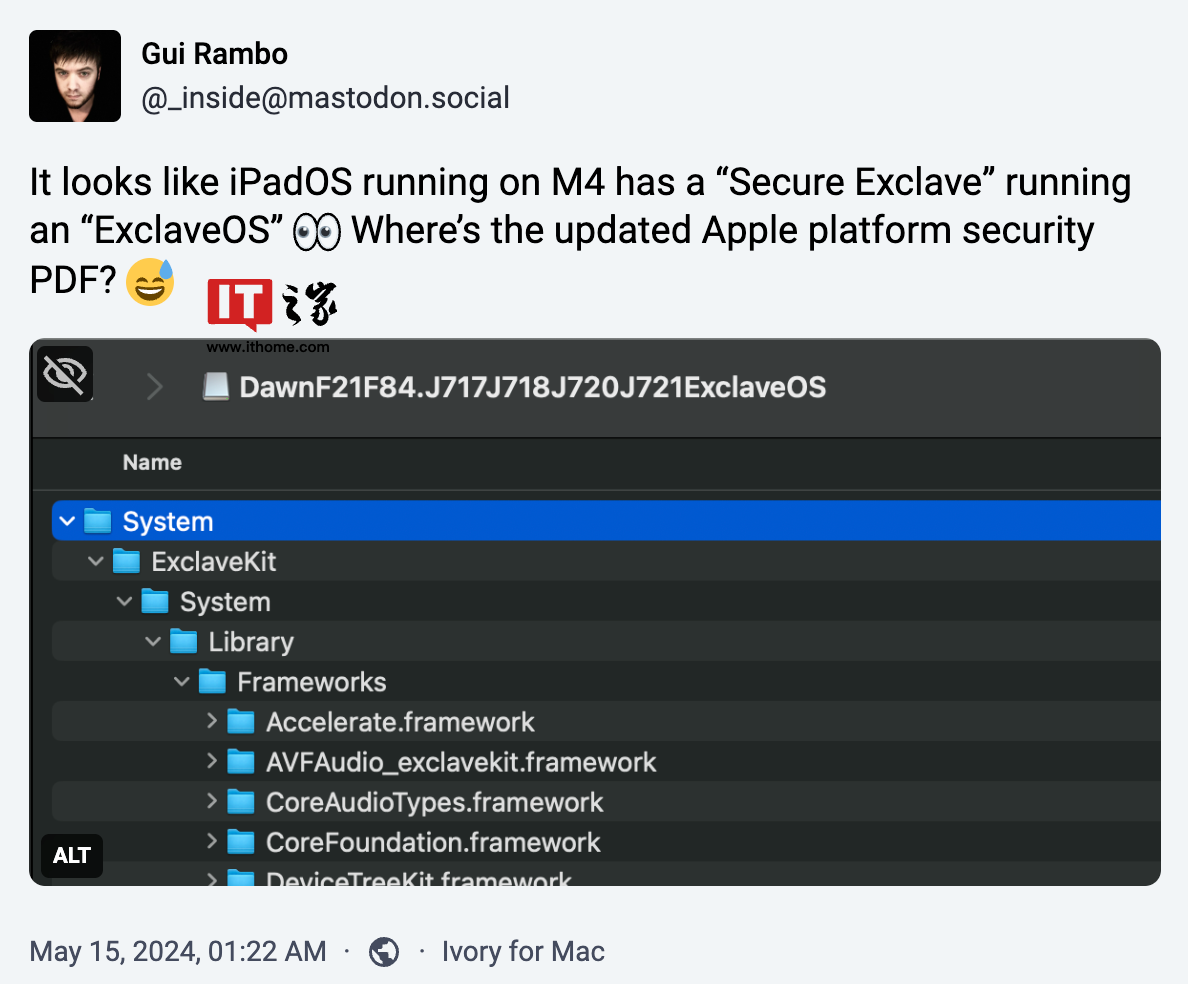Click the CoreAudioTypes.framework folder icon
The height and width of the screenshot is (984, 1188).
(241, 802)
